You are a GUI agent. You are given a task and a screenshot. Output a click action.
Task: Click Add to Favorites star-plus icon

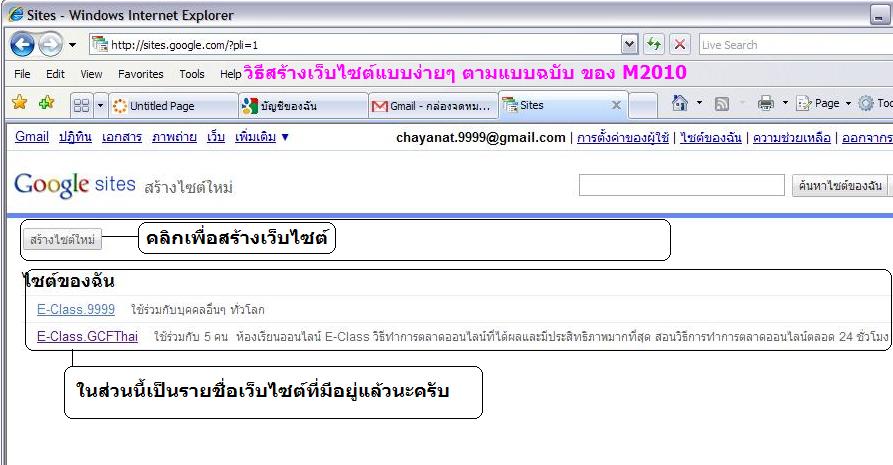(x=46, y=103)
